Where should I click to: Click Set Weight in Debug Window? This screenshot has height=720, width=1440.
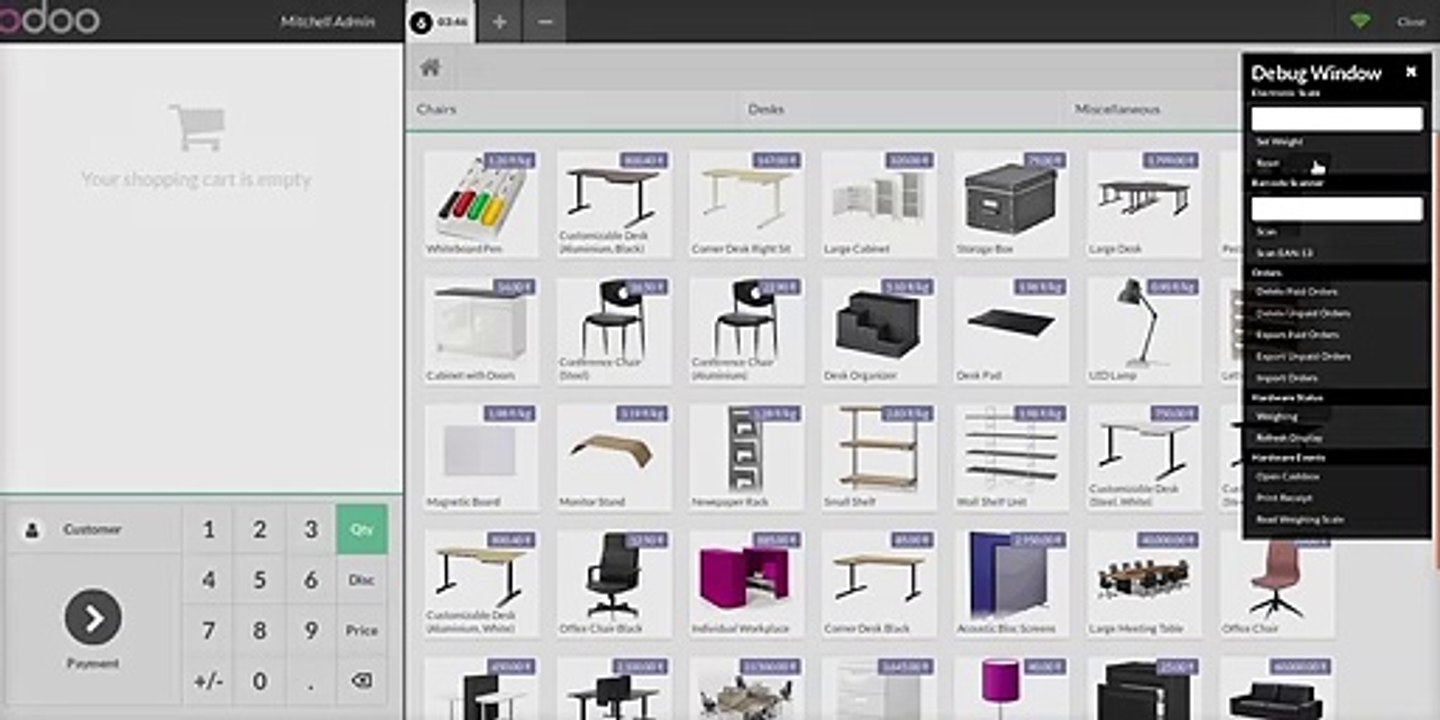(x=1279, y=142)
